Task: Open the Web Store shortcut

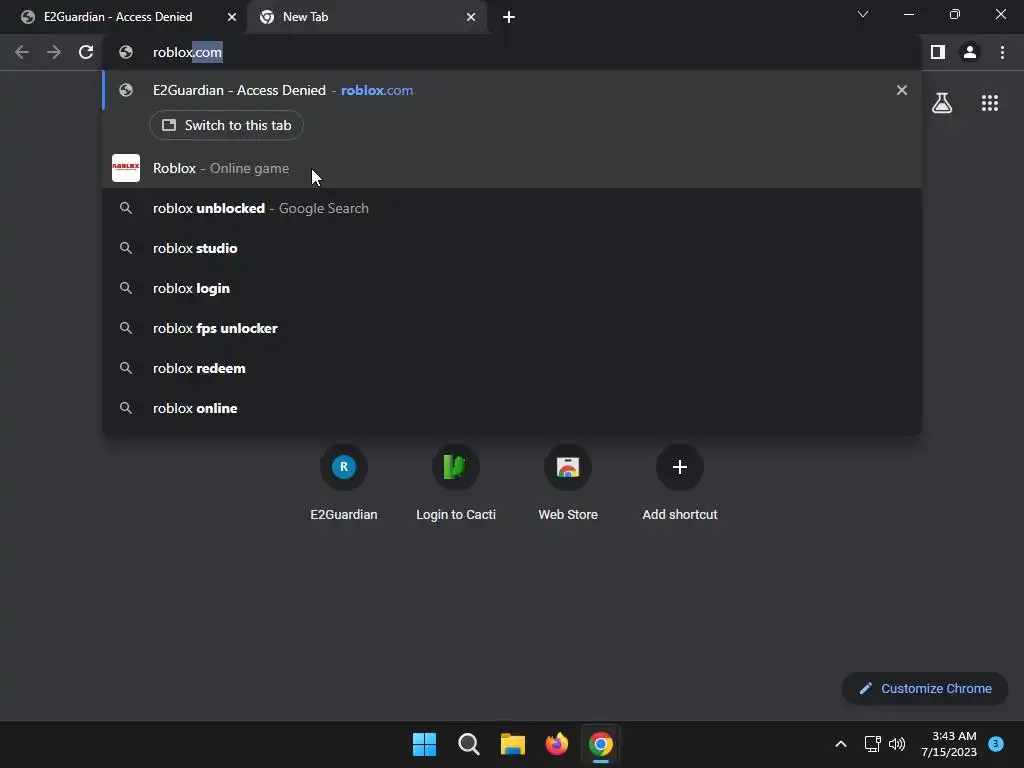Action: 568,483
